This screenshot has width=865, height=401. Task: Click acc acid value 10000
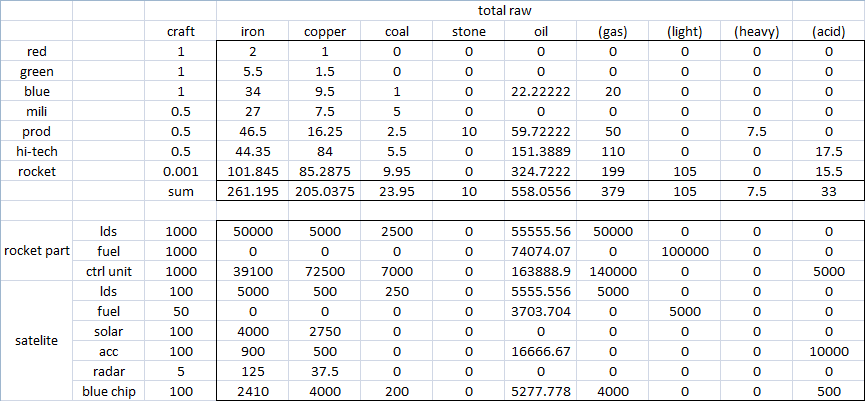829,350
